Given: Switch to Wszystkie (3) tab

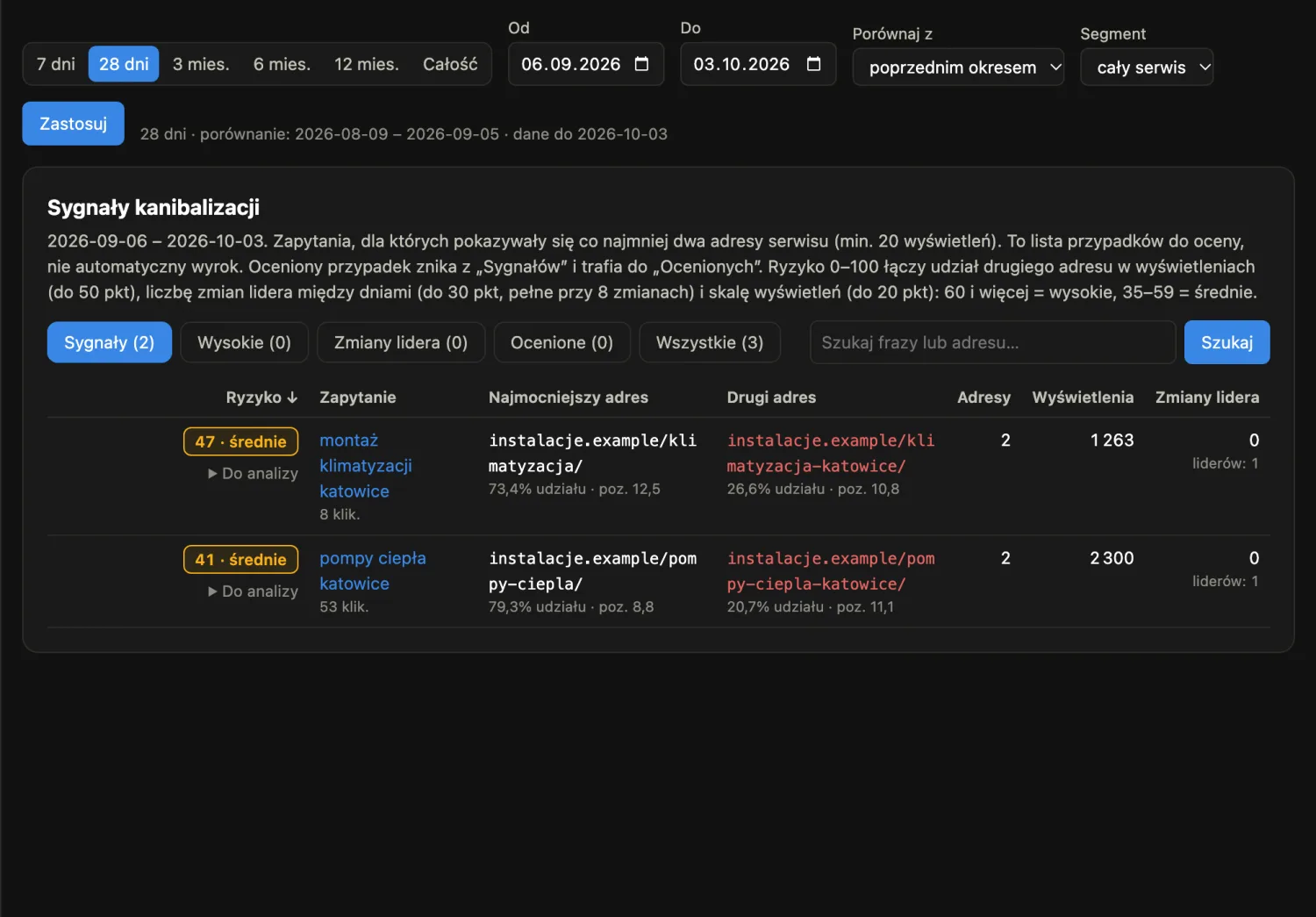Looking at the screenshot, I should click(x=710, y=342).
